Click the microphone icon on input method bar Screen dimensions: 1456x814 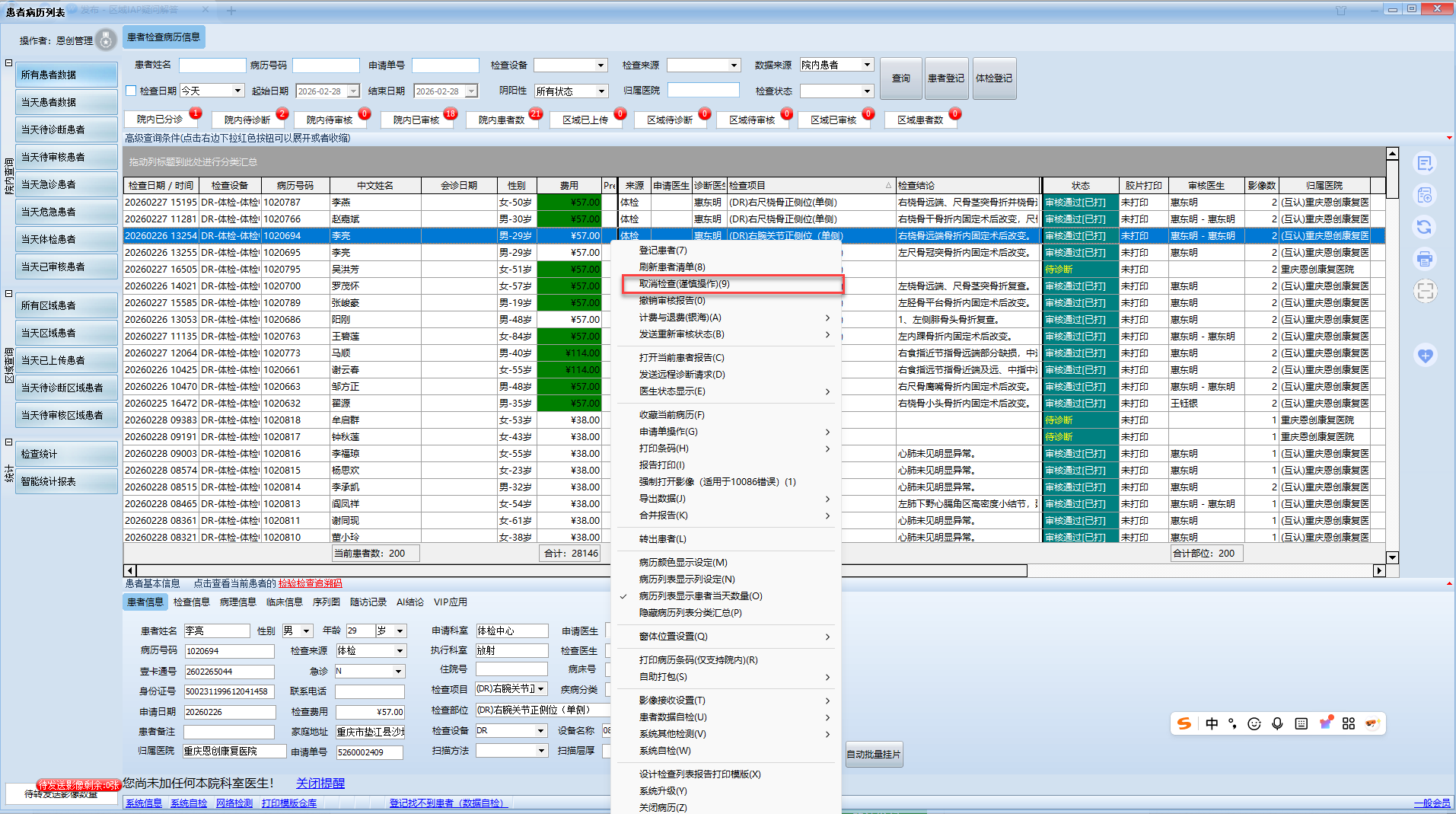[x=1277, y=723]
